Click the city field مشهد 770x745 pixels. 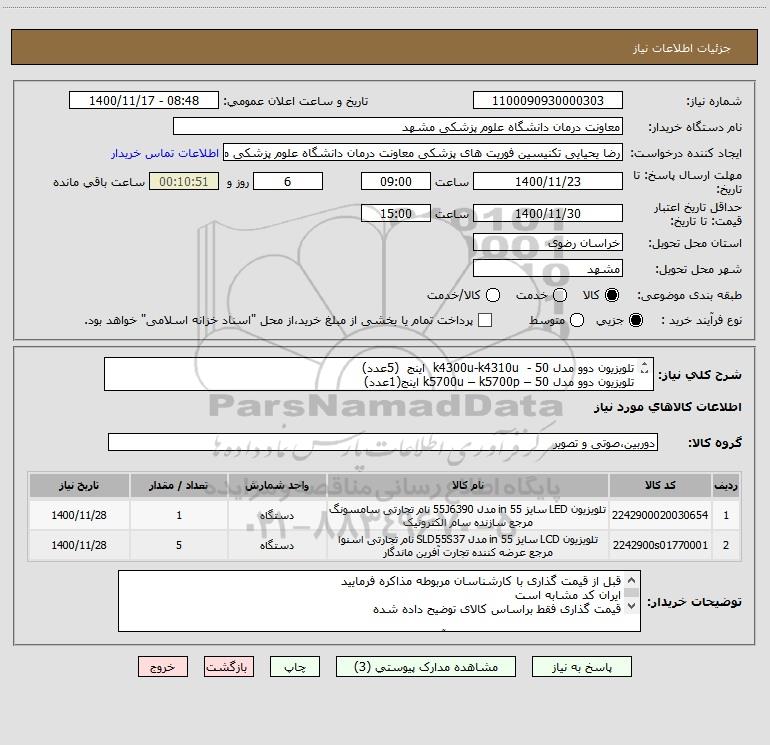point(548,269)
